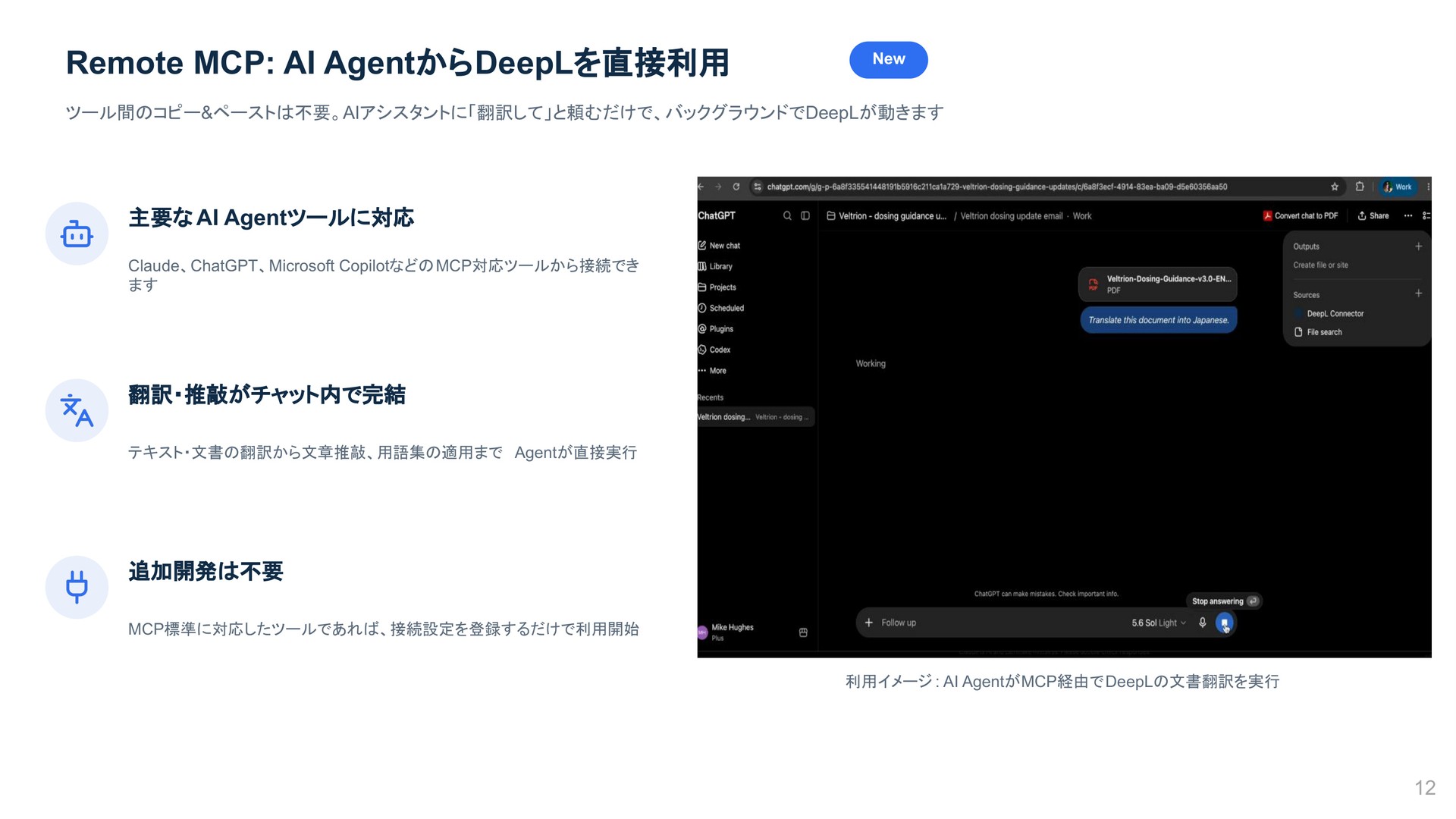1456x819 pixels.
Task: Select the DeepL Connector source
Action: point(1329,314)
